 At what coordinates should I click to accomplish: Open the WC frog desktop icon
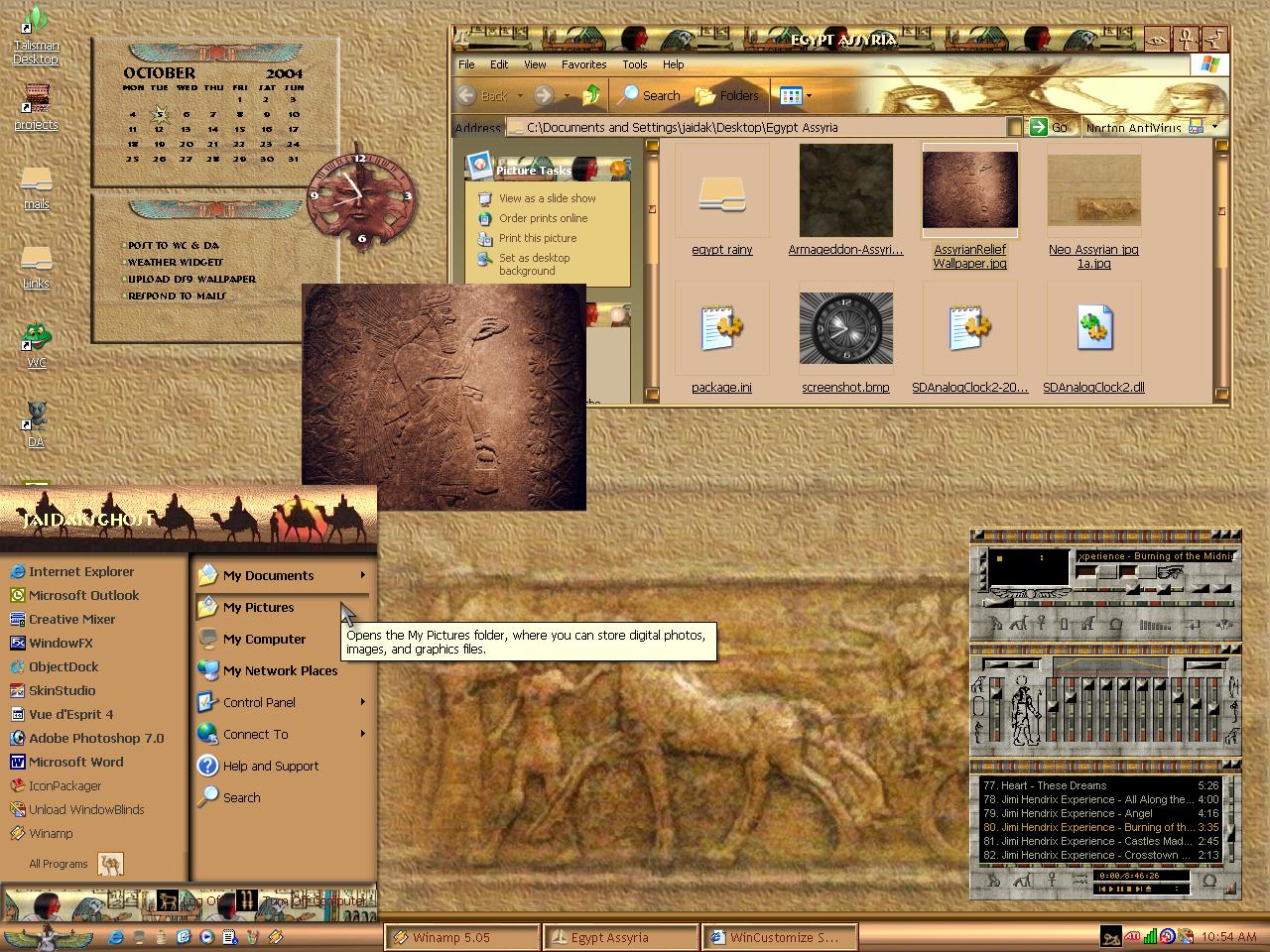[x=37, y=344]
